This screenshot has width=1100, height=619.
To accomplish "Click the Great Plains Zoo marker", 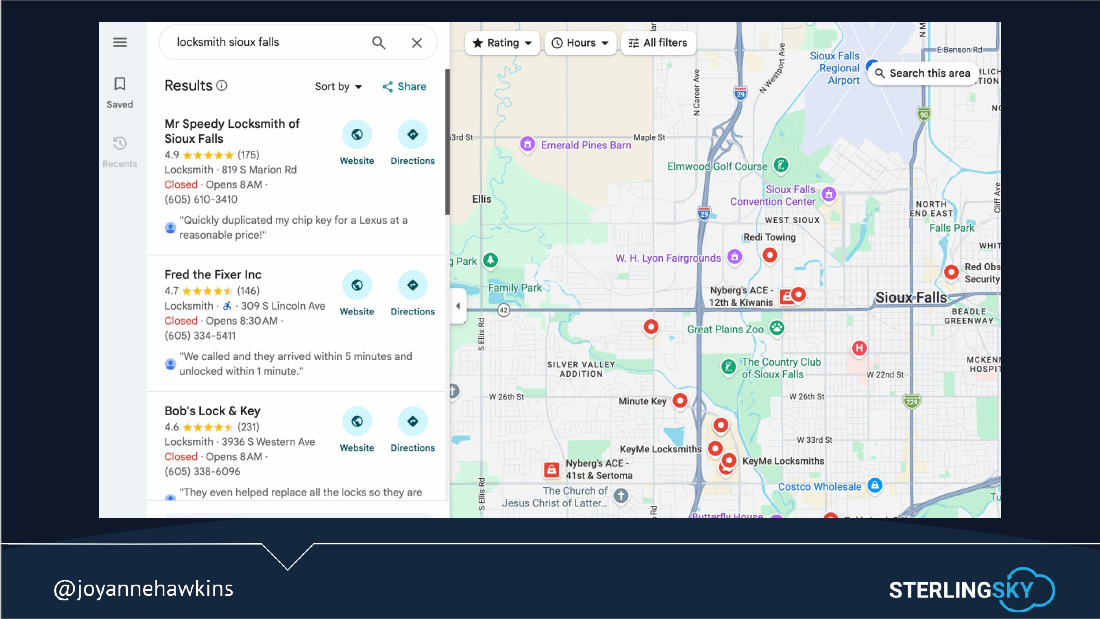I will click(777, 328).
